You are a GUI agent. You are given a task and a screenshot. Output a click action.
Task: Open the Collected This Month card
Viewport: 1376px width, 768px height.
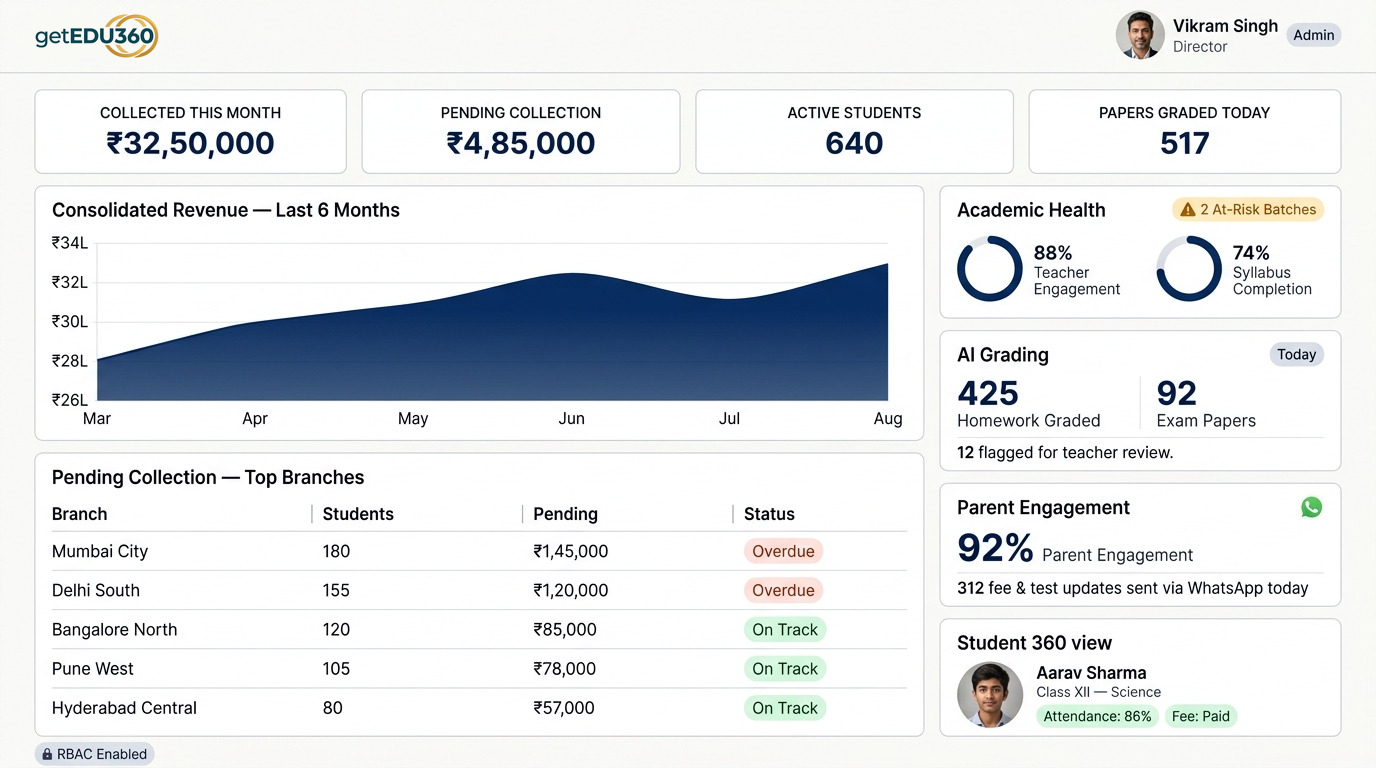click(x=191, y=131)
